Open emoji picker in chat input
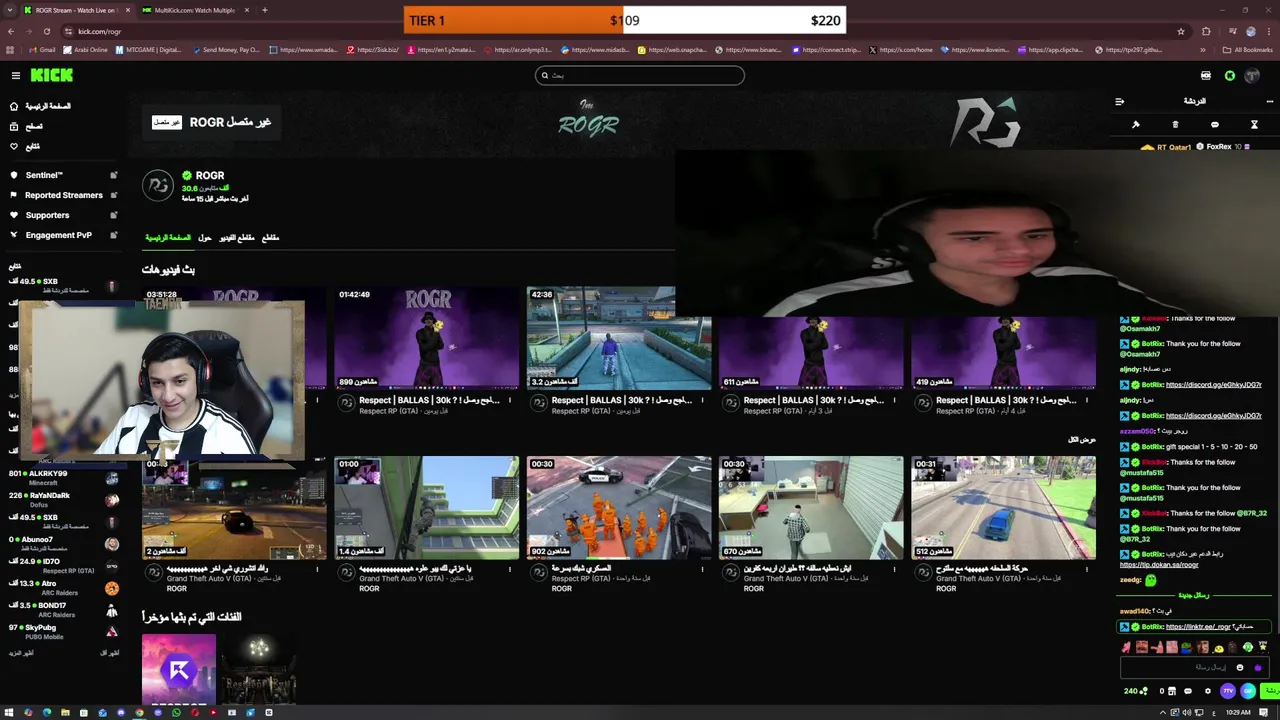The height and width of the screenshot is (720, 1280). pyautogui.click(x=1240, y=667)
